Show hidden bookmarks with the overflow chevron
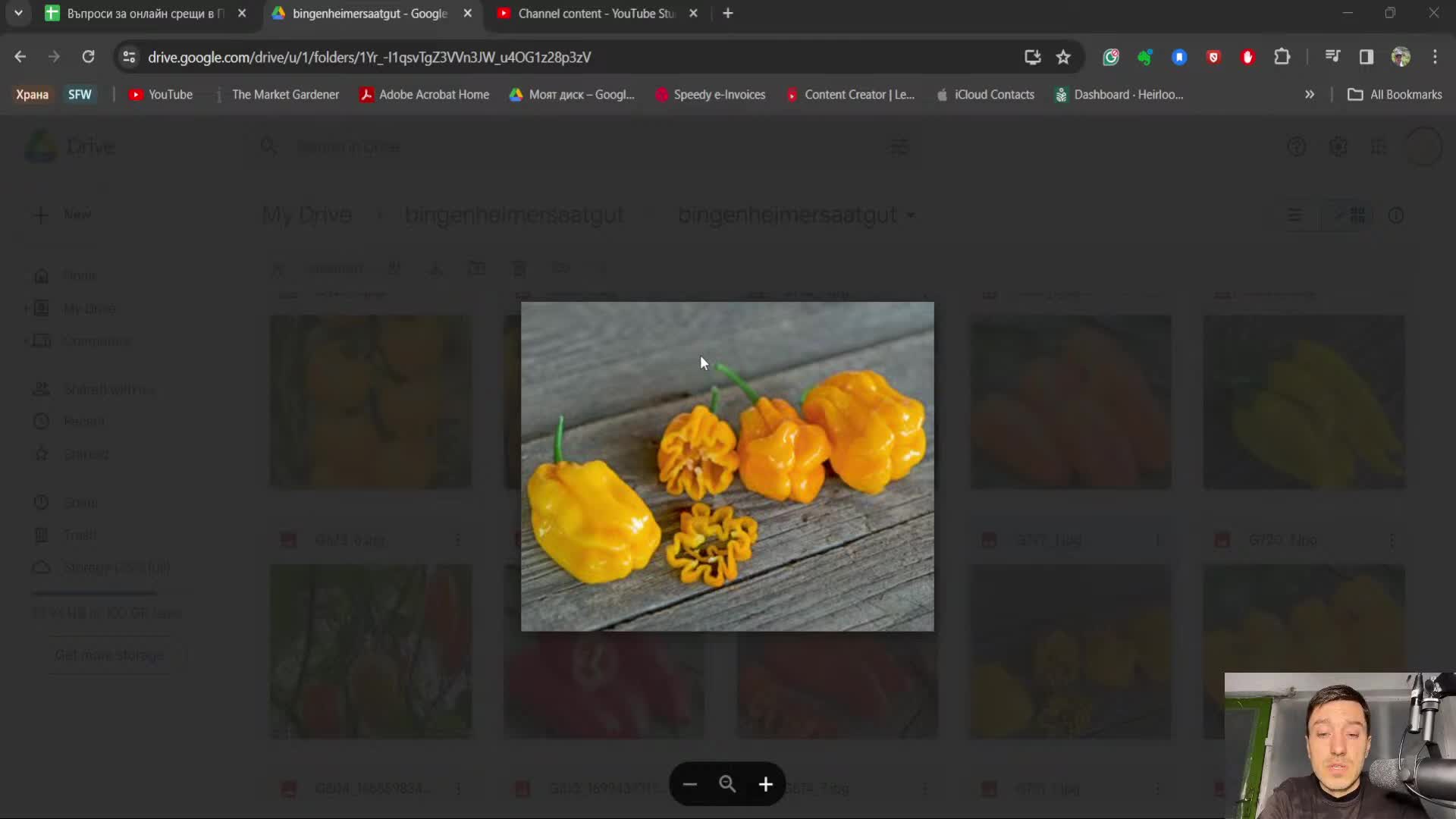The image size is (1456, 819). pos(1310,95)
